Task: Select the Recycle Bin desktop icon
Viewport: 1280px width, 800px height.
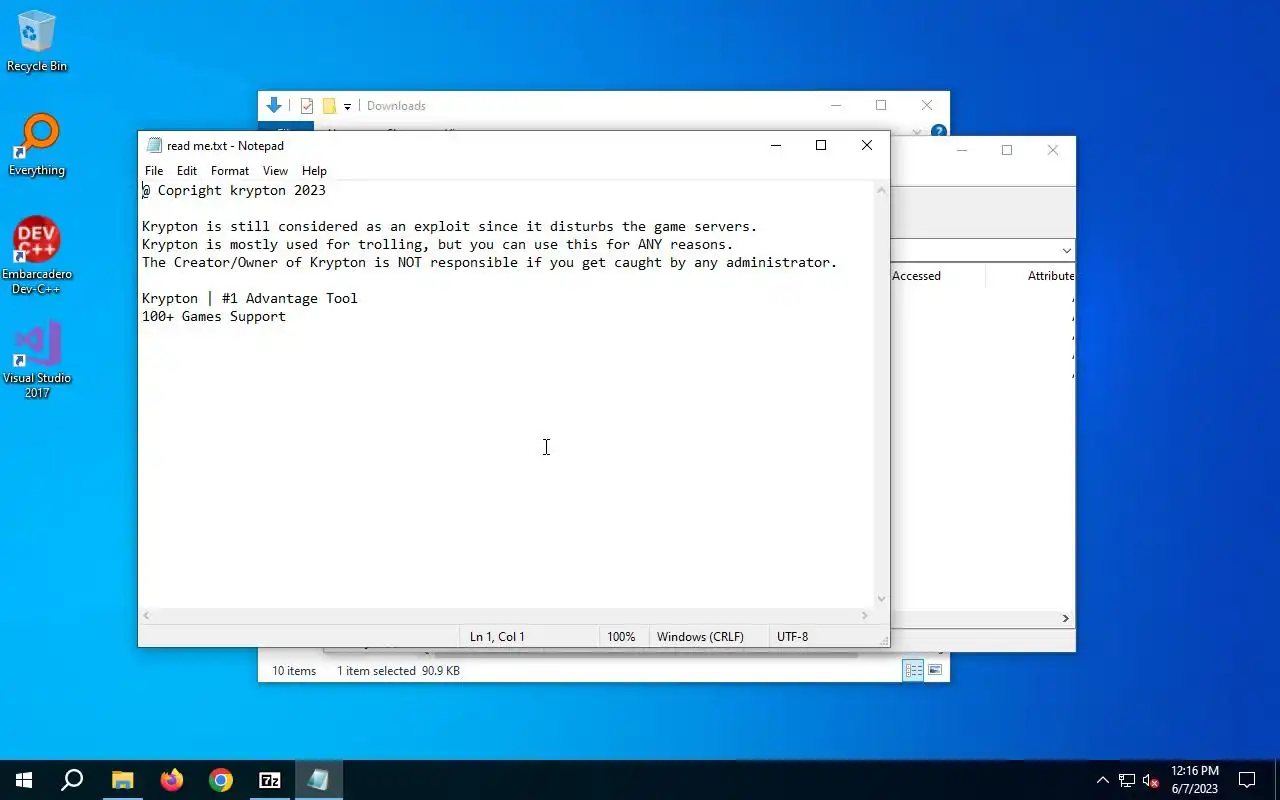Action: tap(37, 42)
